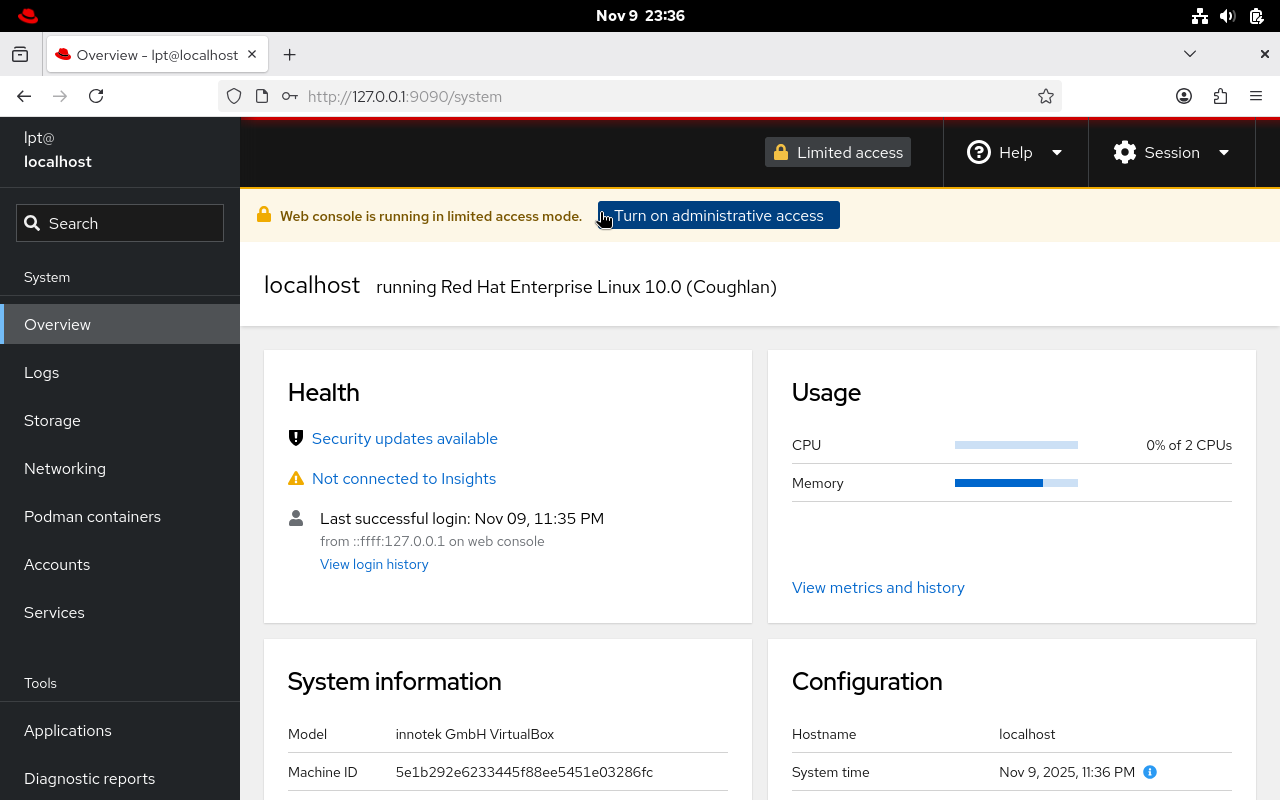This screenshot has height=800, width=1280.
Task: Click the volume icon in the top bar
Action: pyautogui.click(x=1228, y=16)
